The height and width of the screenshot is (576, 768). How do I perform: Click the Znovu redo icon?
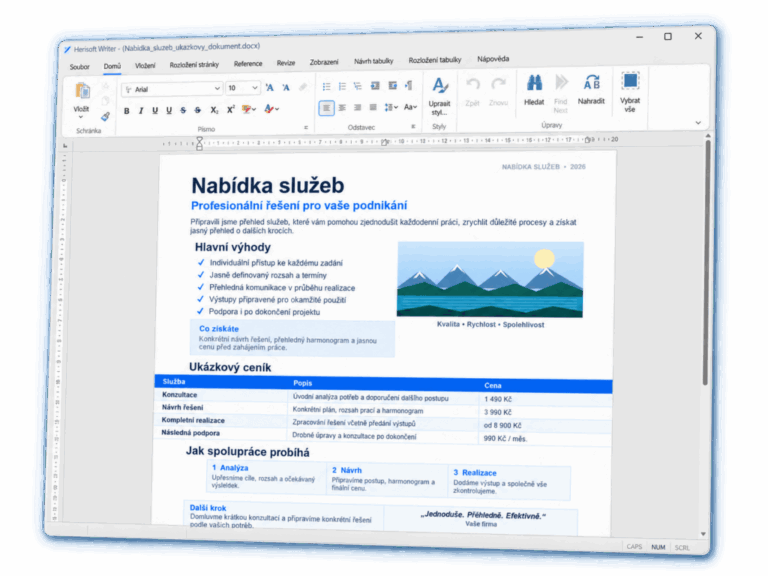coord(498,84)
